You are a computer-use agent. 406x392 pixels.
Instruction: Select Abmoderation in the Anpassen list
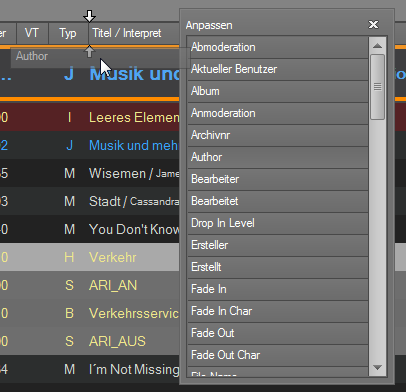pos(278,47)
